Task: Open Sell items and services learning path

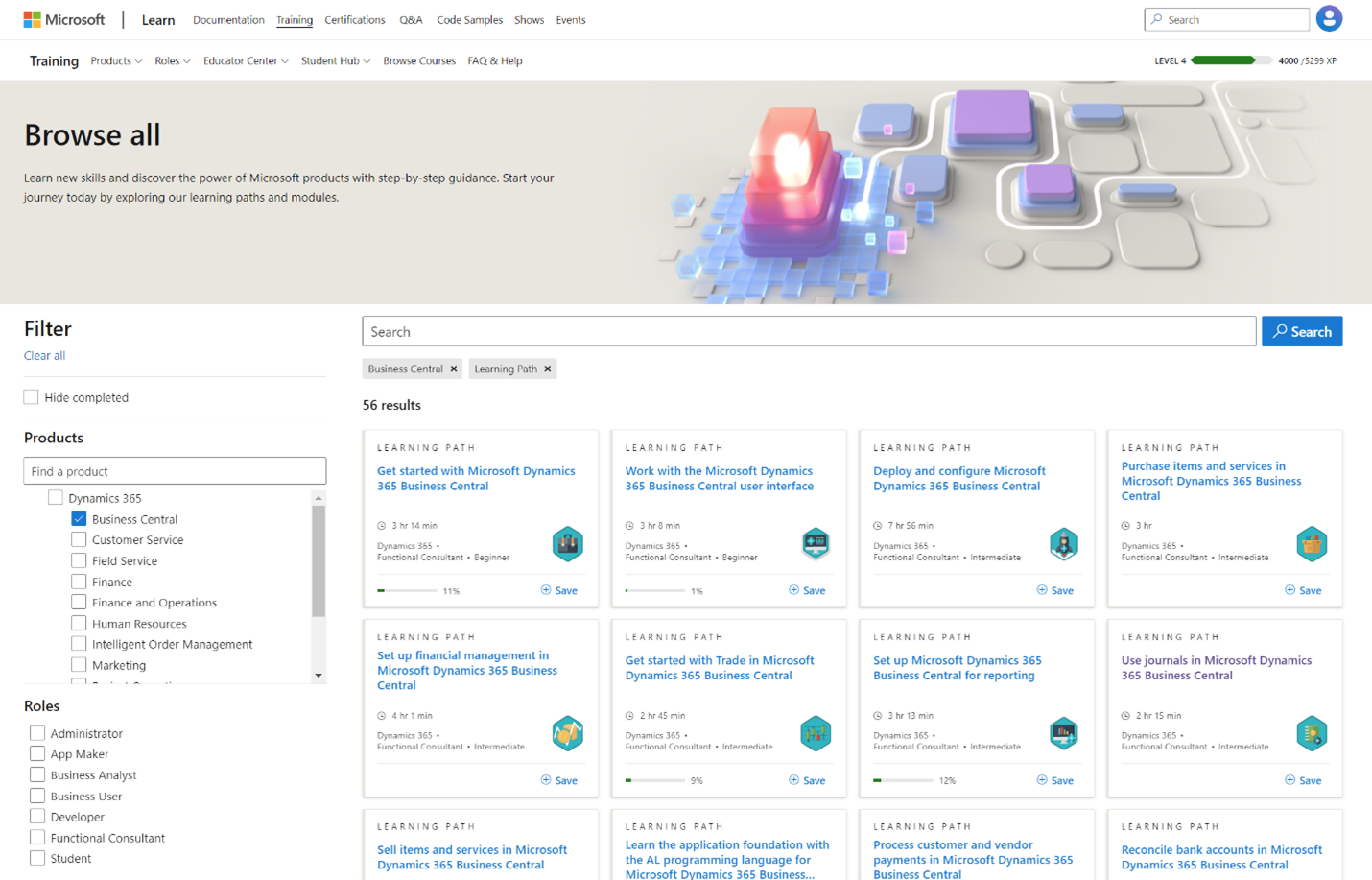Action: (x=472, y=857)
